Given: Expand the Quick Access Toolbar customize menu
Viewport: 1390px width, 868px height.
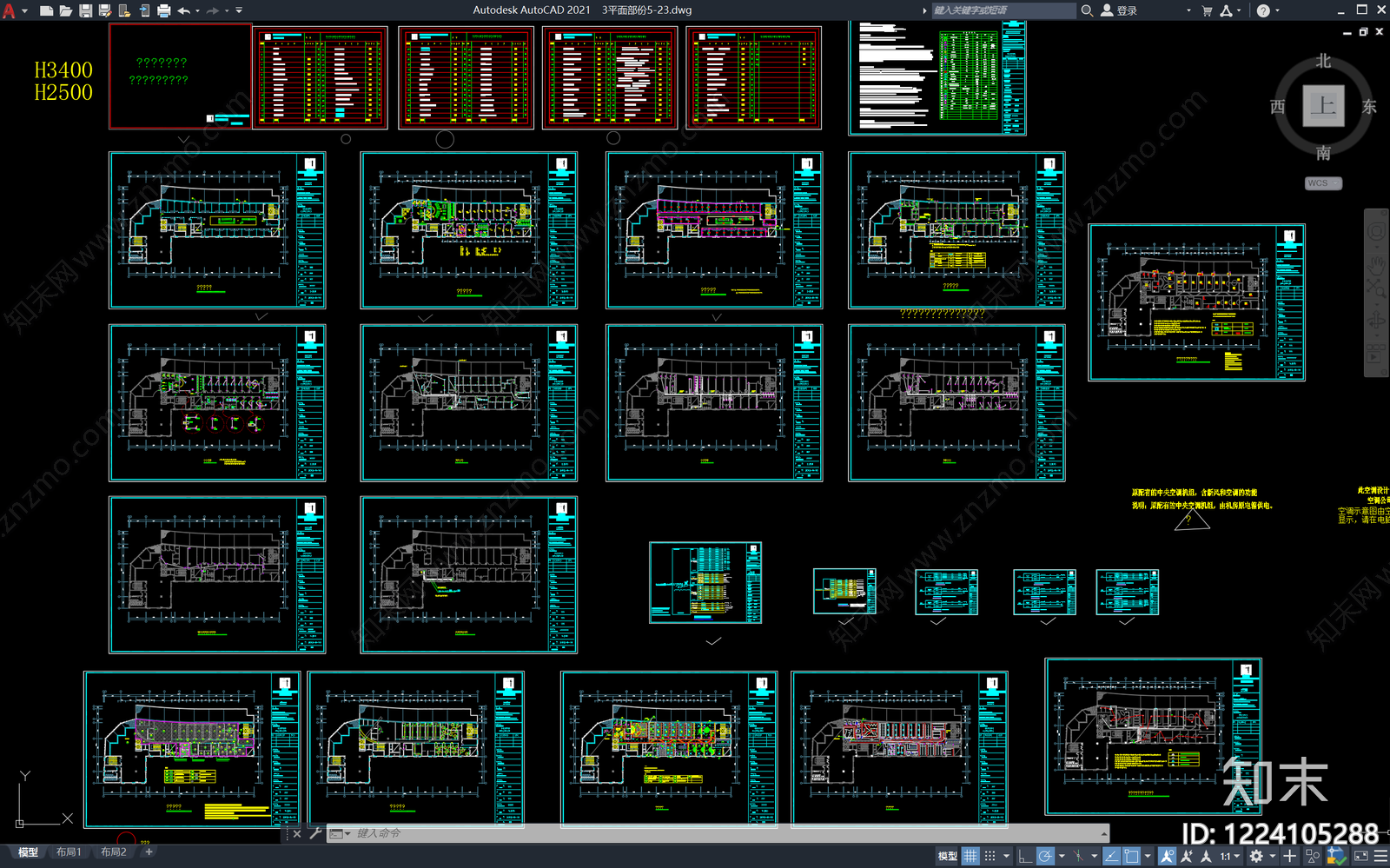Looking at the screenshot, I should point(239,10).
